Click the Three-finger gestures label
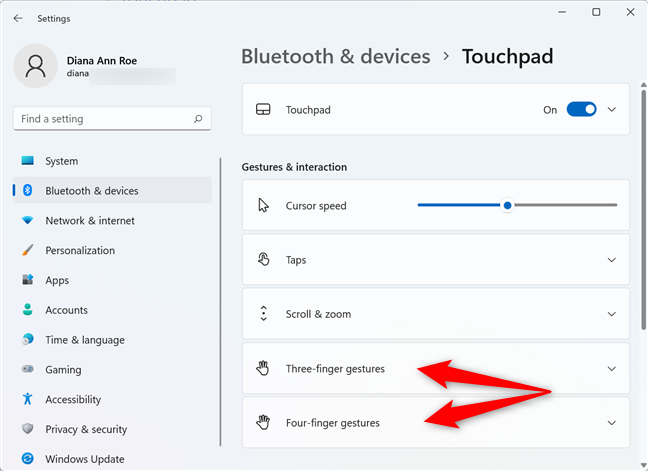The image size is (648, 471). tap(335, 369)
